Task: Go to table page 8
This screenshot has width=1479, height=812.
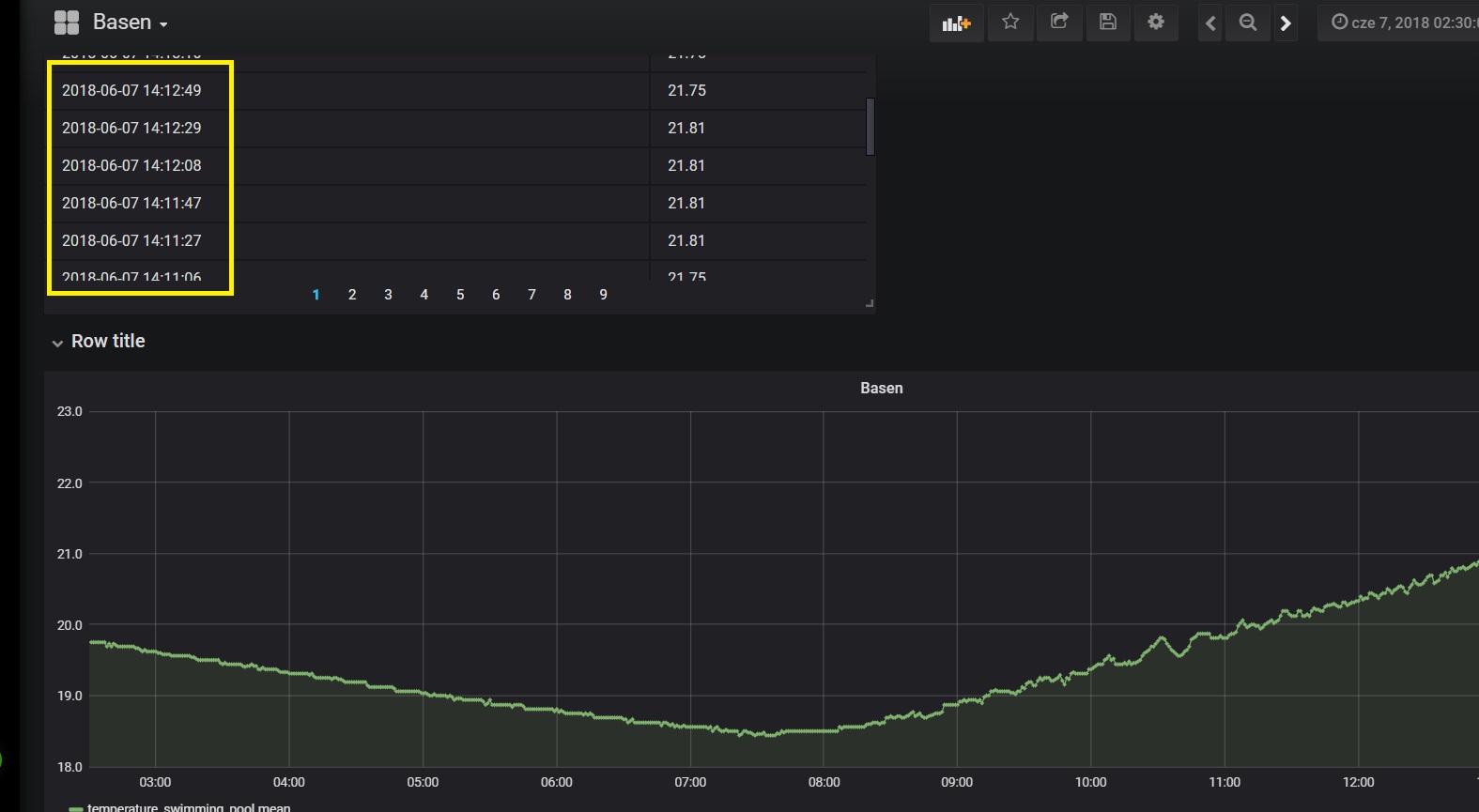Action: 567,295
